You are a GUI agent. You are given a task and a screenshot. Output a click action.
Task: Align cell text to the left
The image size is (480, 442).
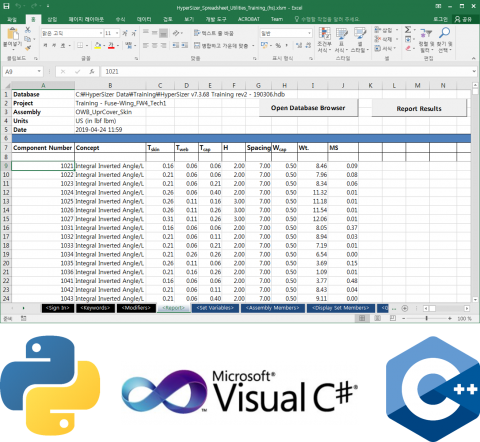click(146, 45)
